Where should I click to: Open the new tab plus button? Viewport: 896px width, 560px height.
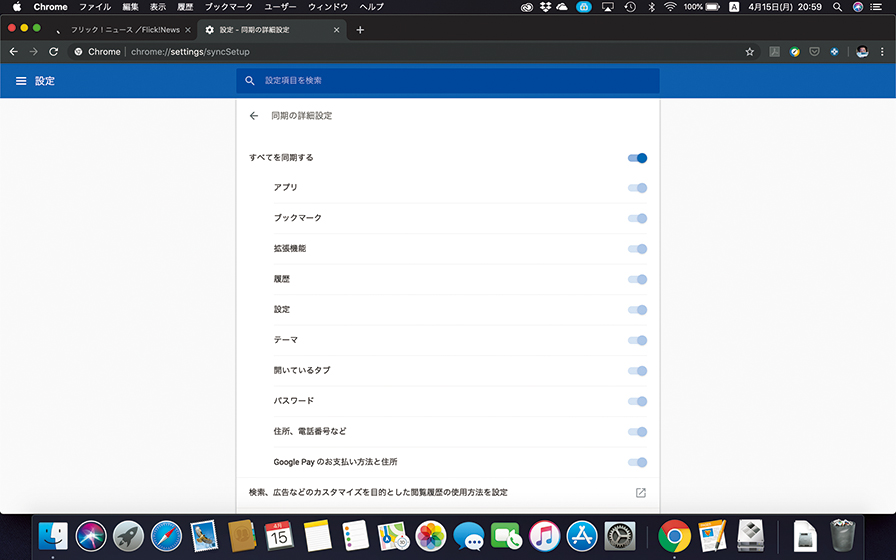[360, 30]
